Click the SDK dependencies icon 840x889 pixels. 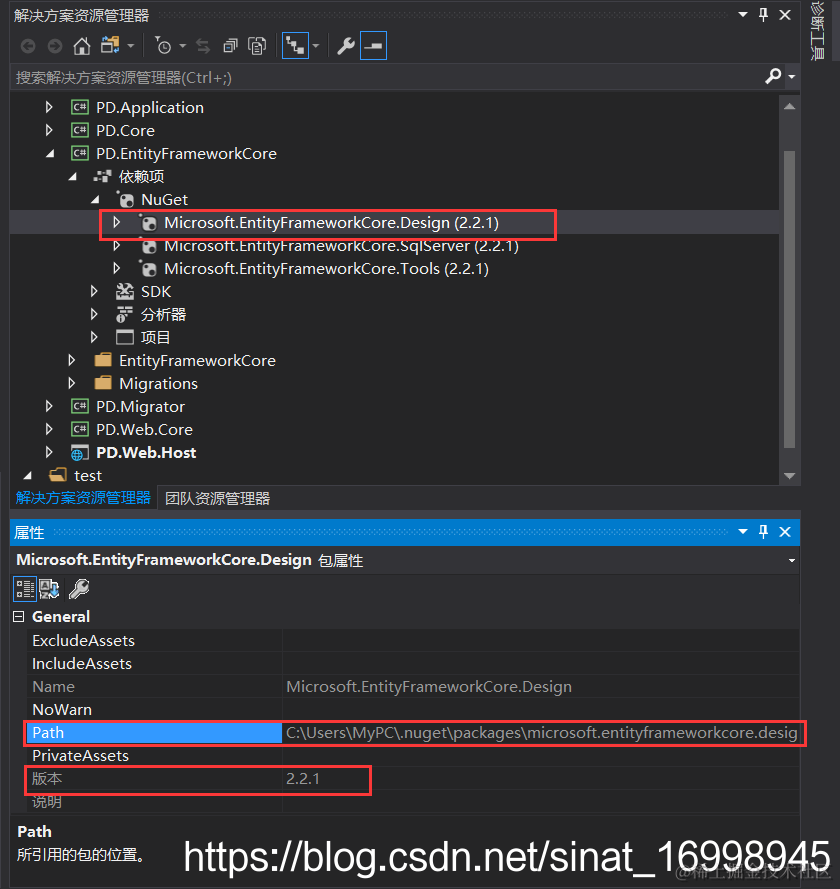tap(125, 291)
